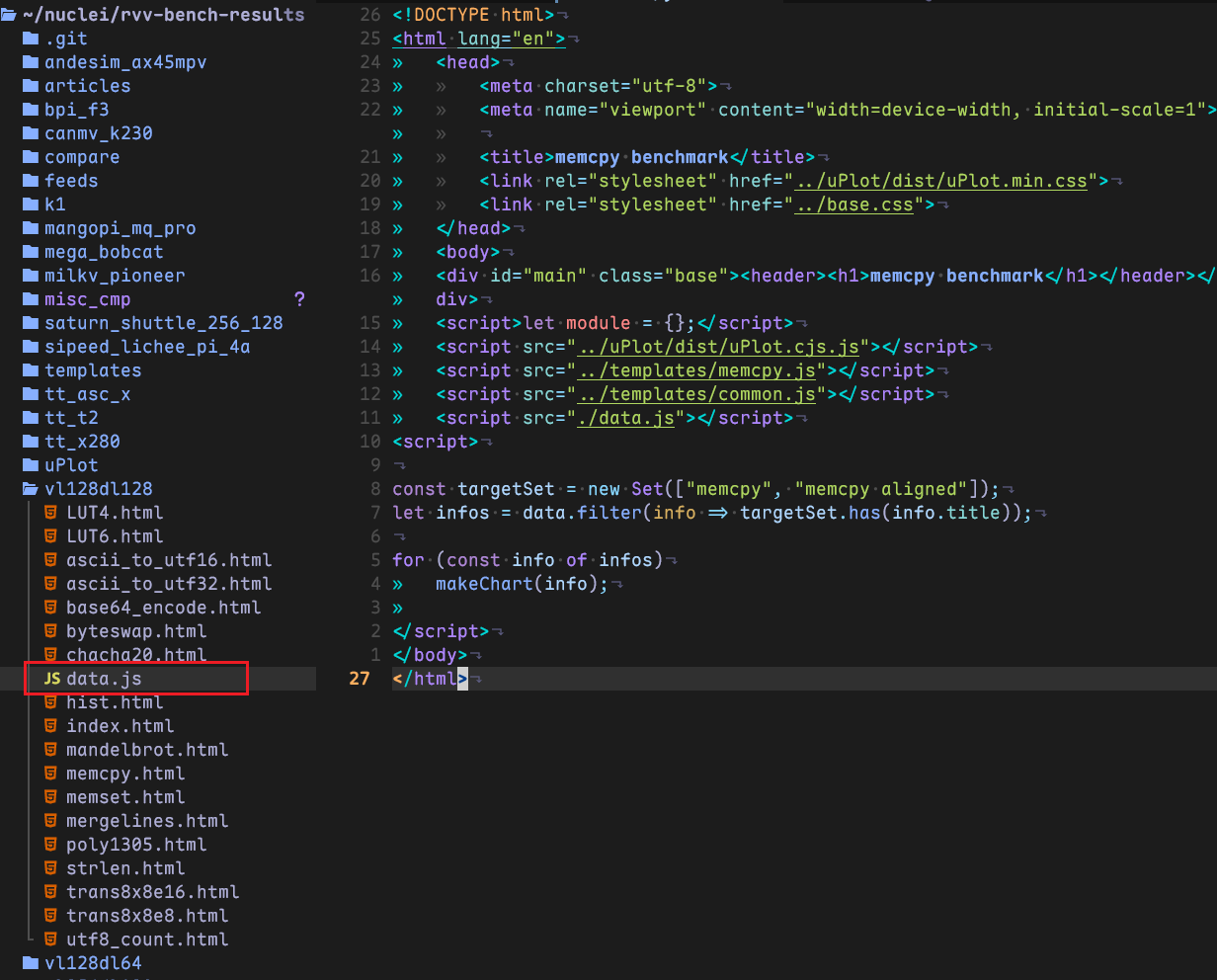This screenshot has height=980, width=1217.
Task: Open mandelbrot.html in the file tree
Action: pos(147,750)
